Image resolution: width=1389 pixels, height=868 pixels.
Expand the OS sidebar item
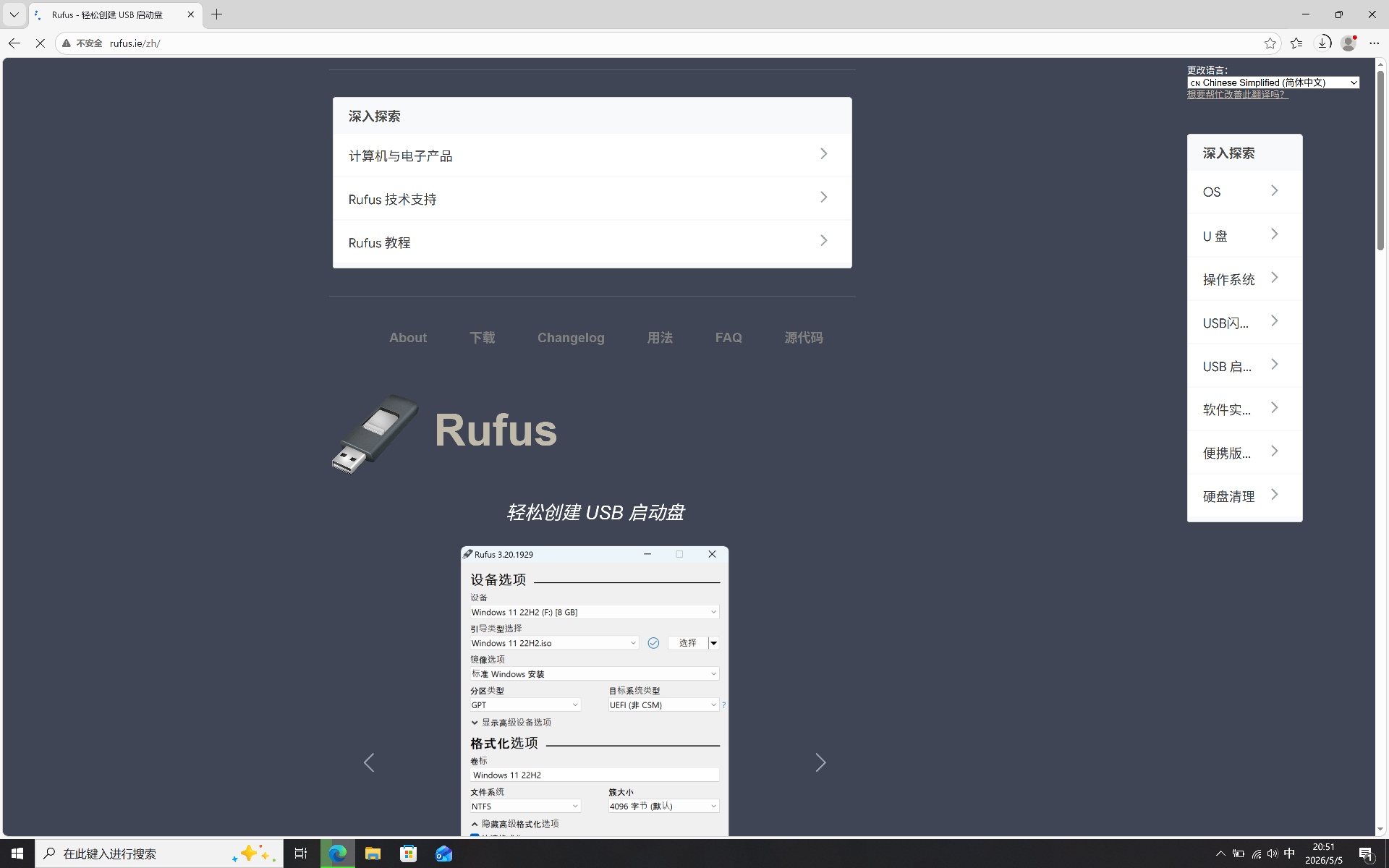point(1244,192)
